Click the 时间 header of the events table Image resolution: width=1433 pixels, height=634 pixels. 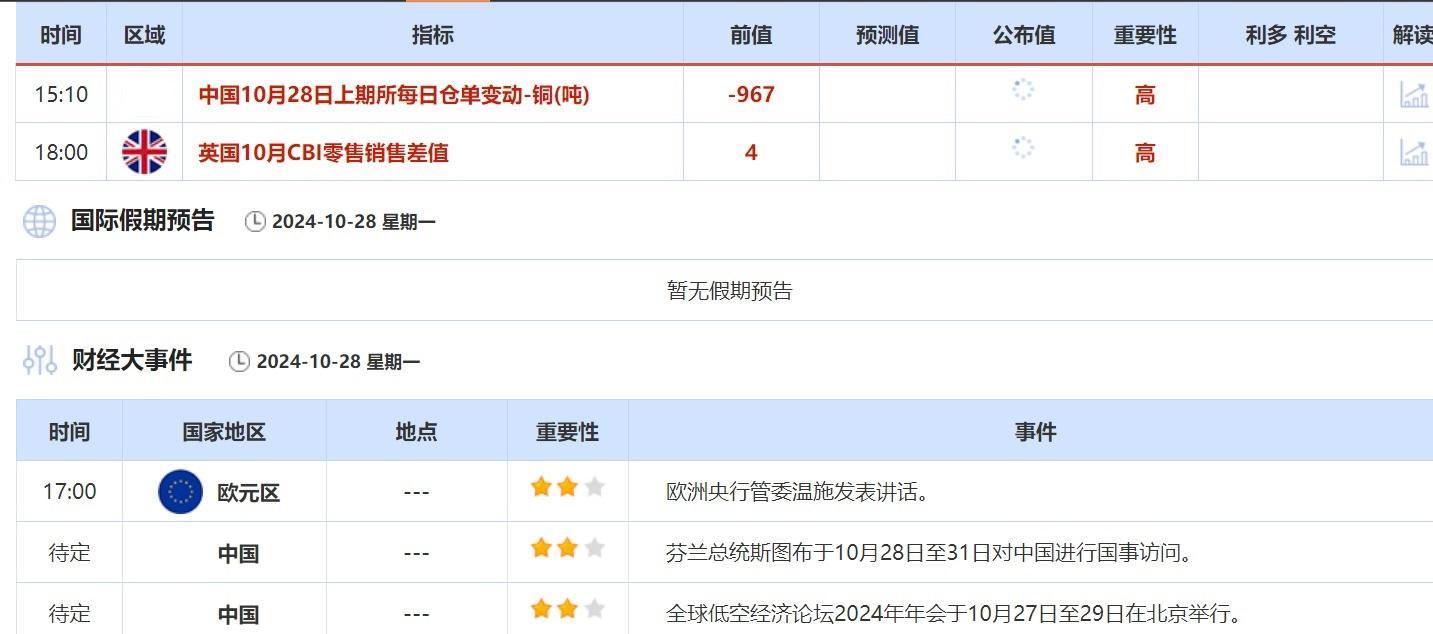pos(70,430)
